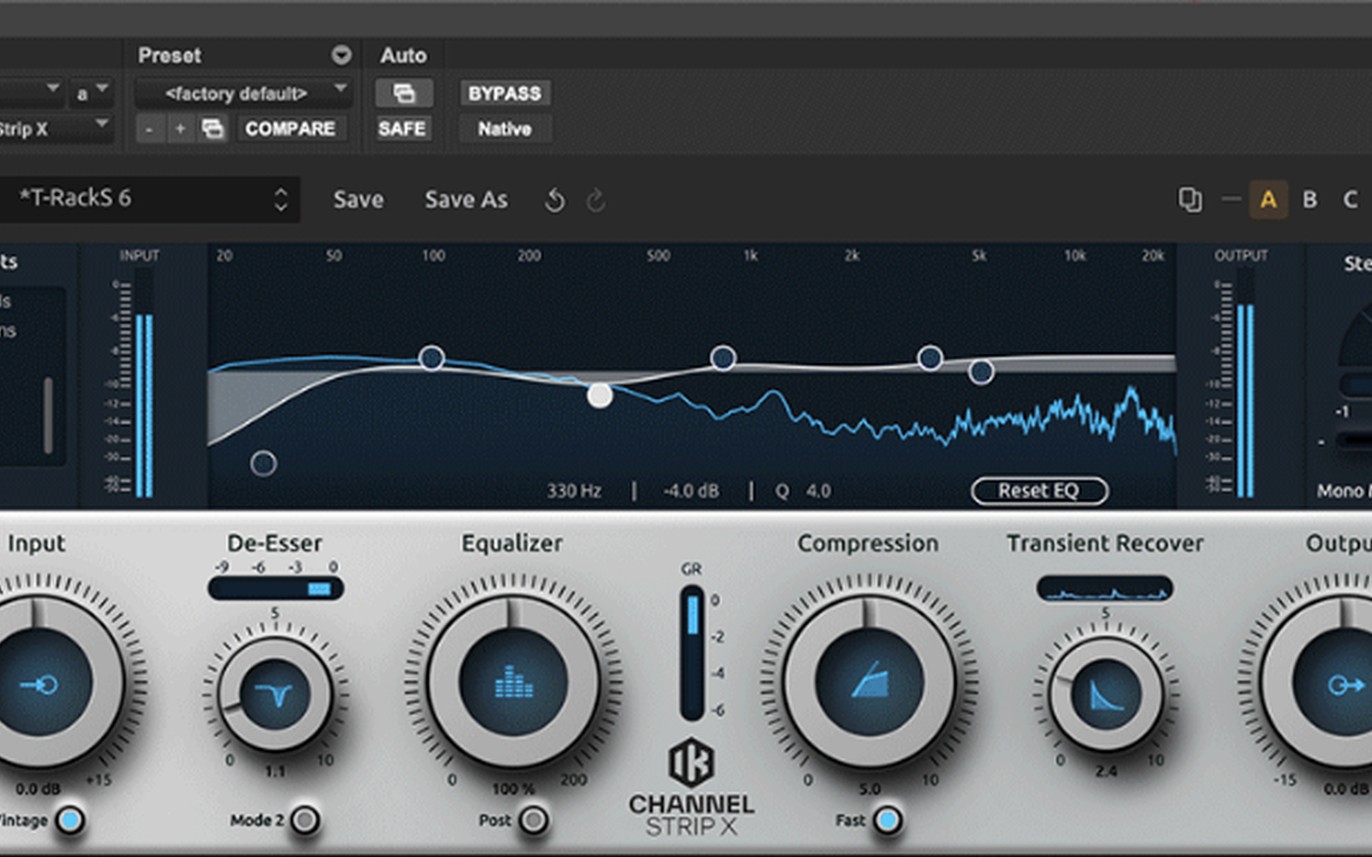Click the Input 0.0 dB value

(39, 789)
